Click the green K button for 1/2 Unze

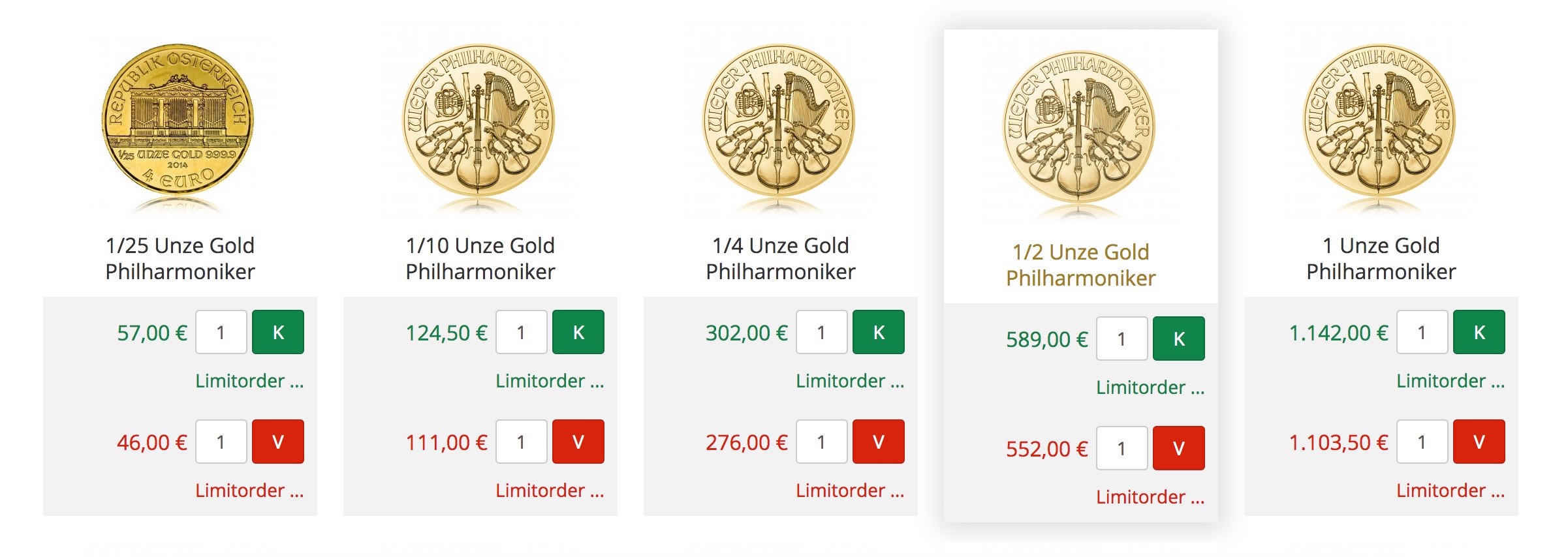(x=1179, y=339)
